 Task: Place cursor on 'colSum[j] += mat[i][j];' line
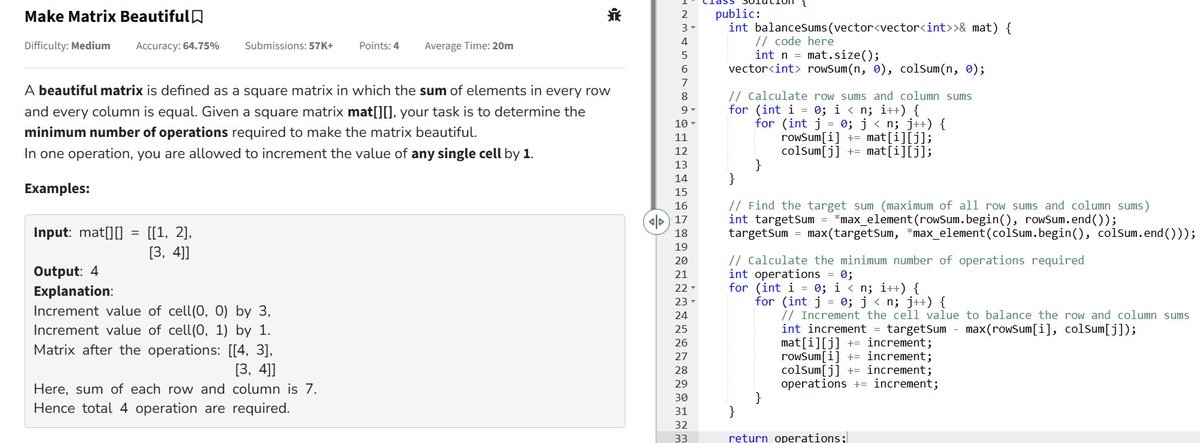(857, 151)
